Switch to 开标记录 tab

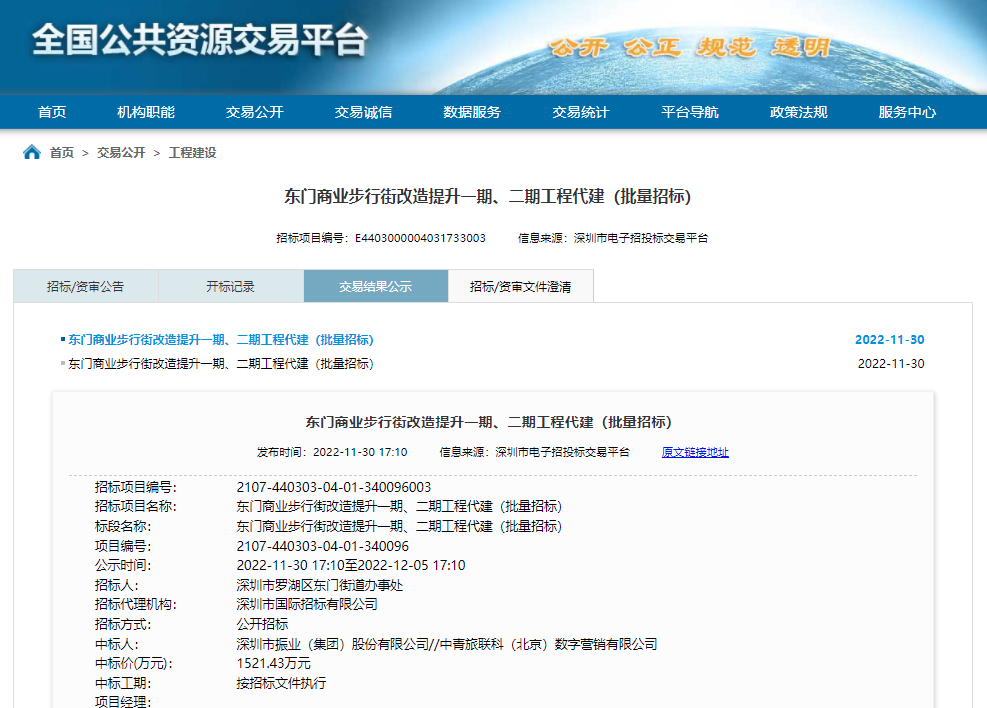[x=231, y=286]
